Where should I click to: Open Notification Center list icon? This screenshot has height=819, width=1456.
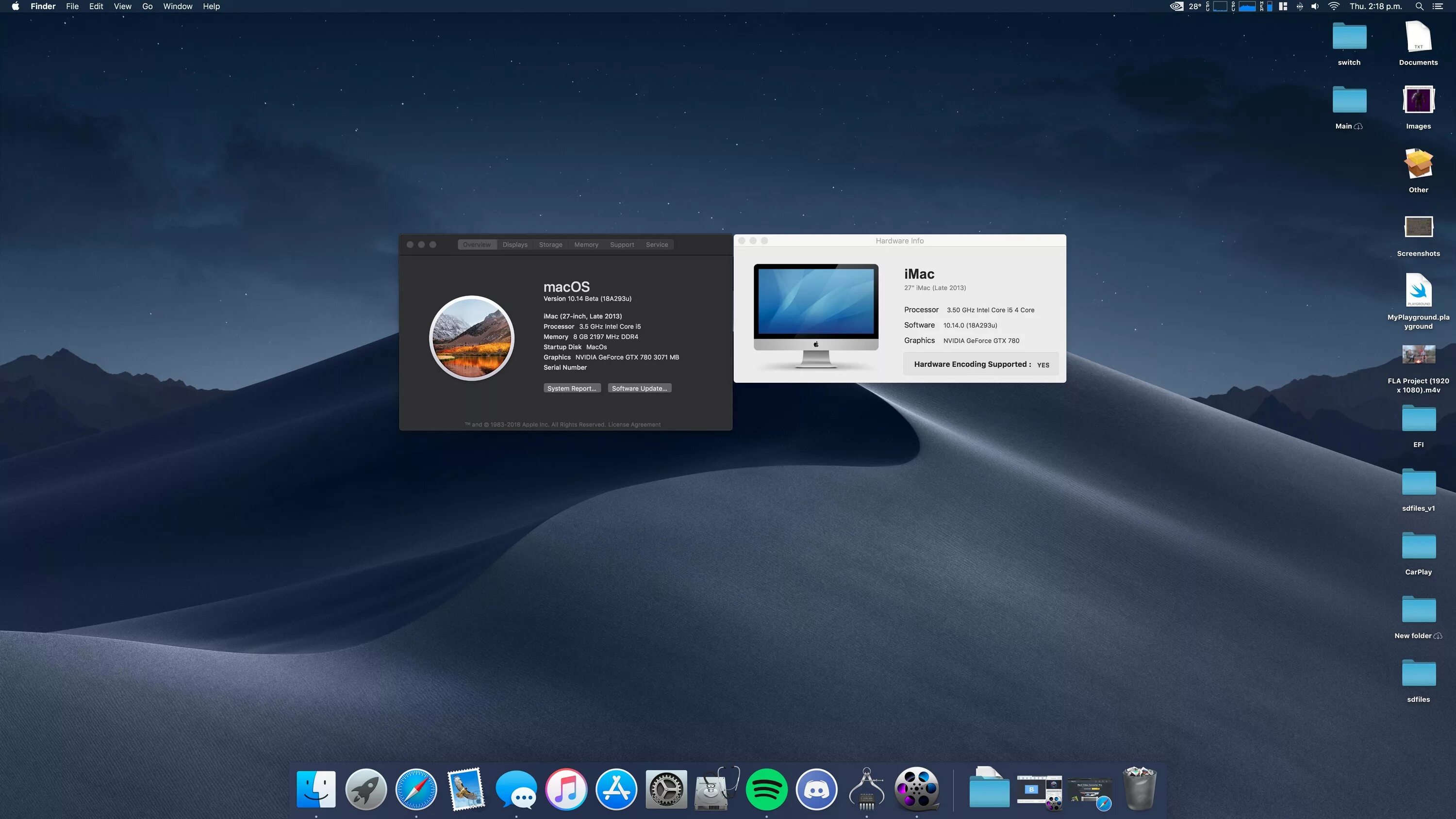click(x=1438, y=7)
